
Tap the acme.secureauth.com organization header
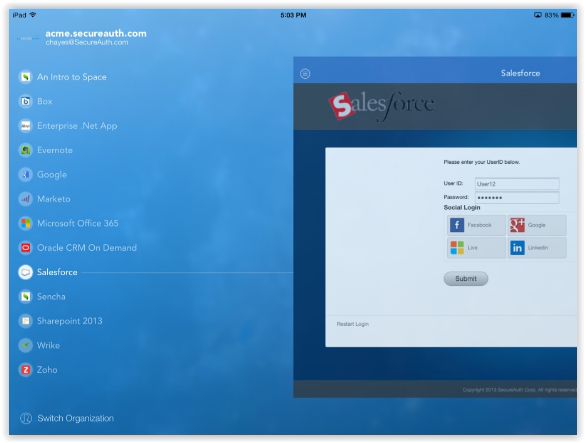tap(96, 33)
